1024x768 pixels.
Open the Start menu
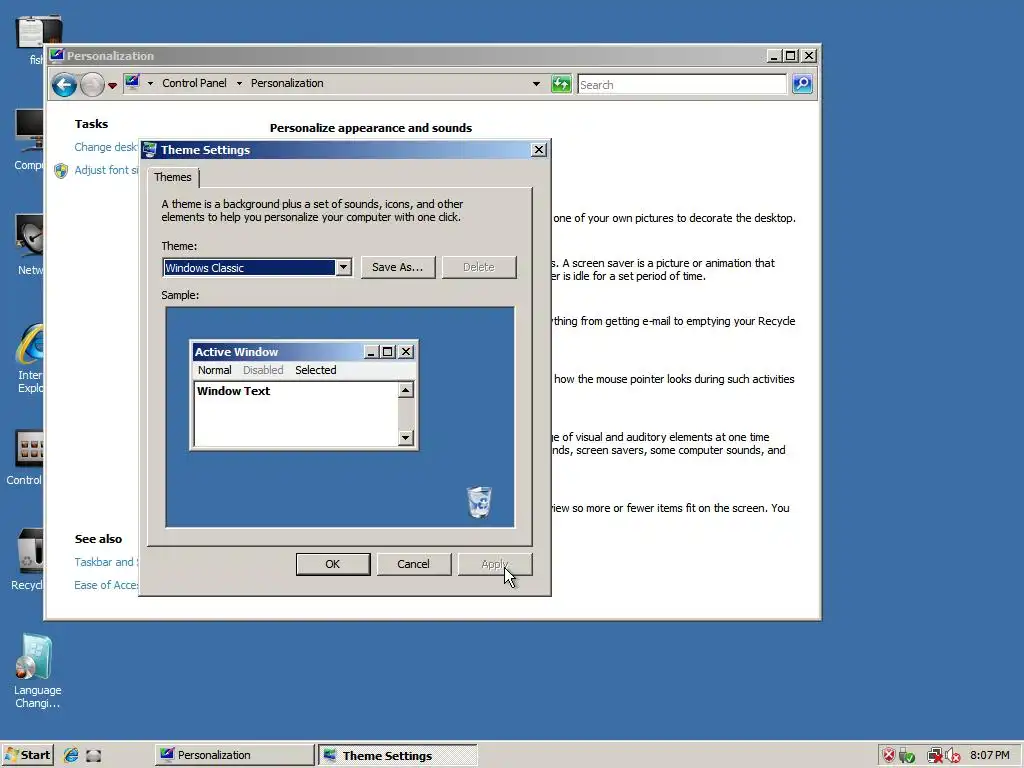(27, 755)
